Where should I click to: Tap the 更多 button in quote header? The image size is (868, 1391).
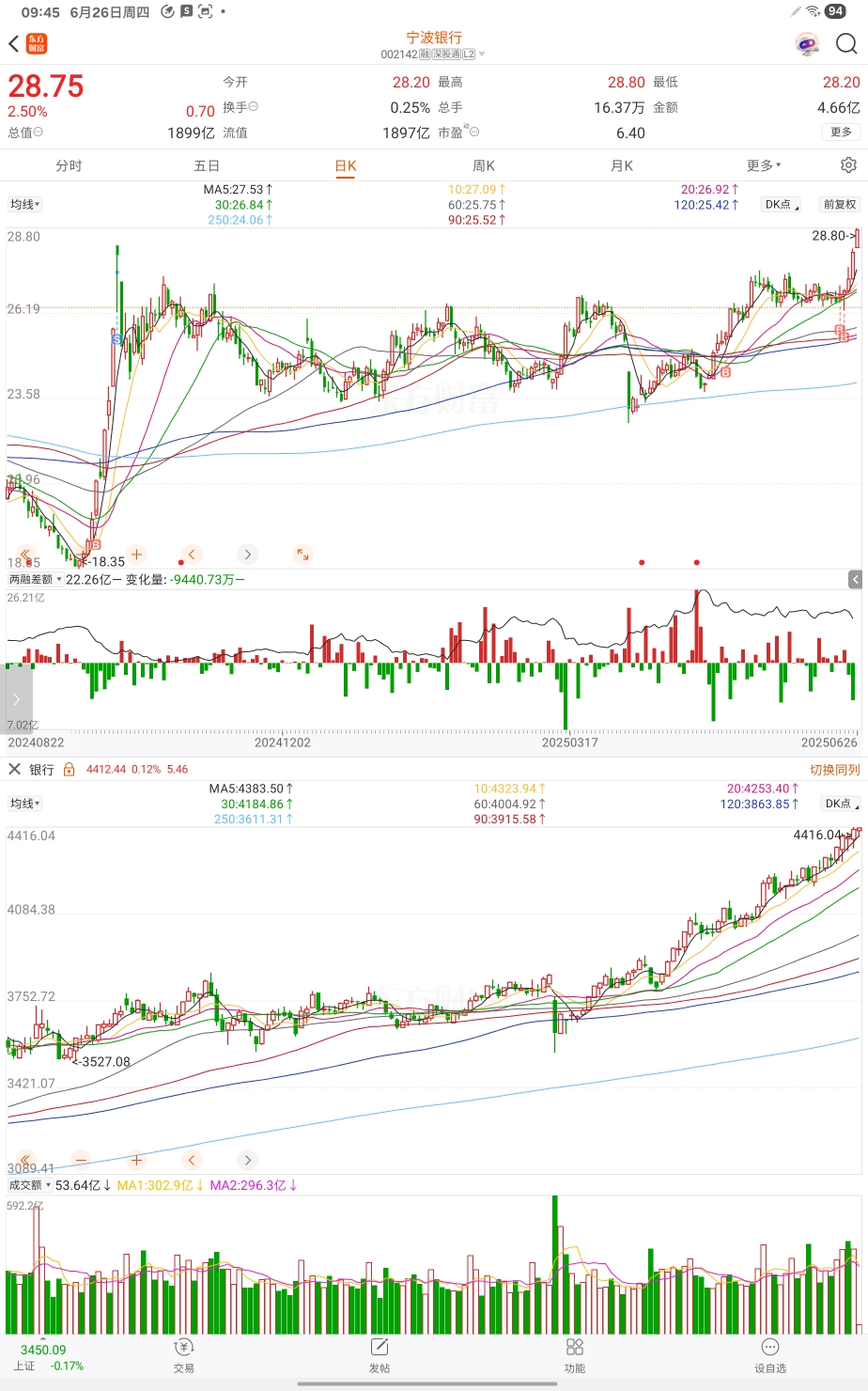pos(842,132)
